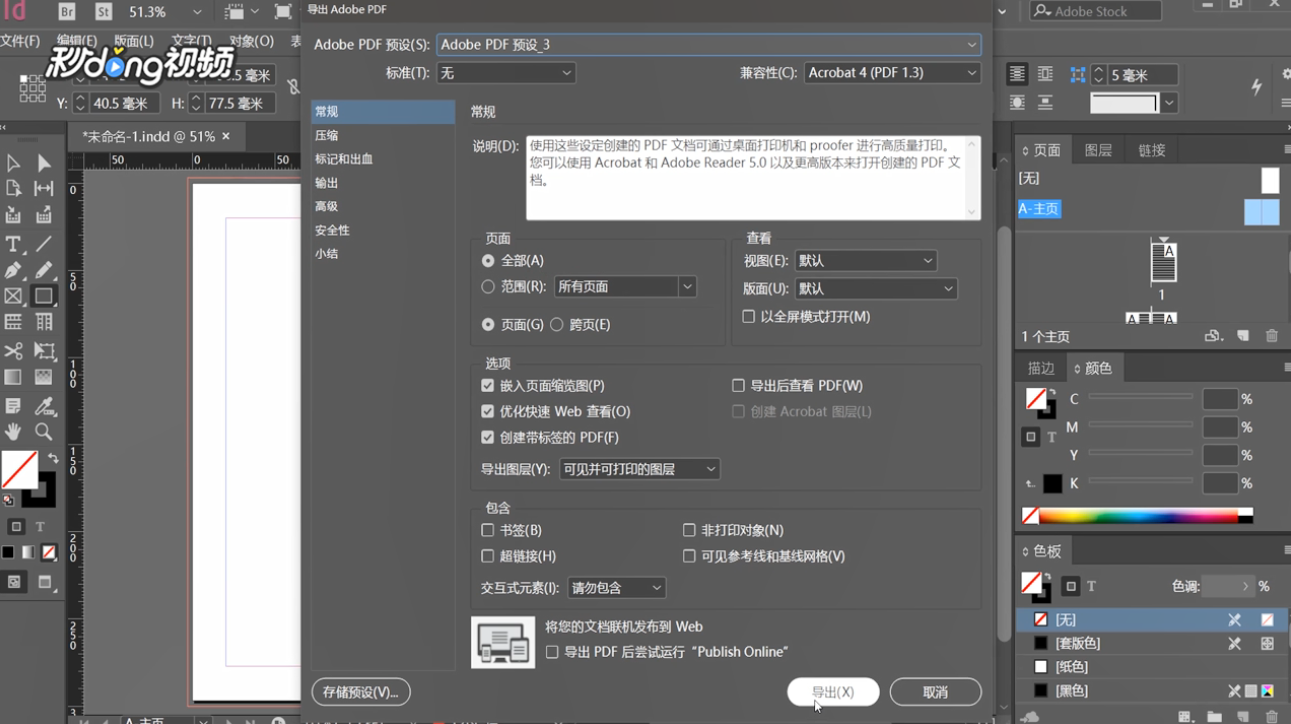Select the [纸色] swatch
The image size is (1291, 724).
[x=1151, y=667]
